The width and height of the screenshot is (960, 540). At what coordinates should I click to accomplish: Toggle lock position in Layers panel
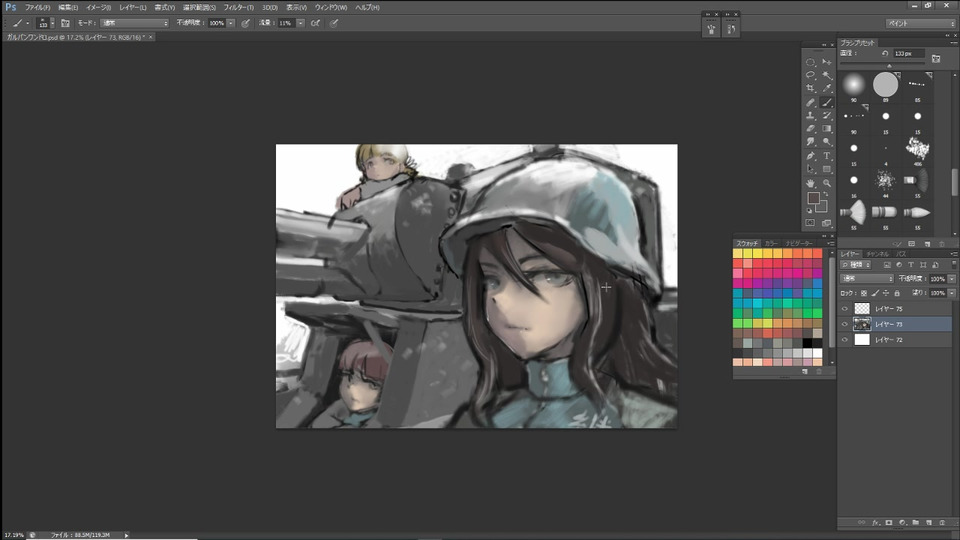tap(886, 293)
